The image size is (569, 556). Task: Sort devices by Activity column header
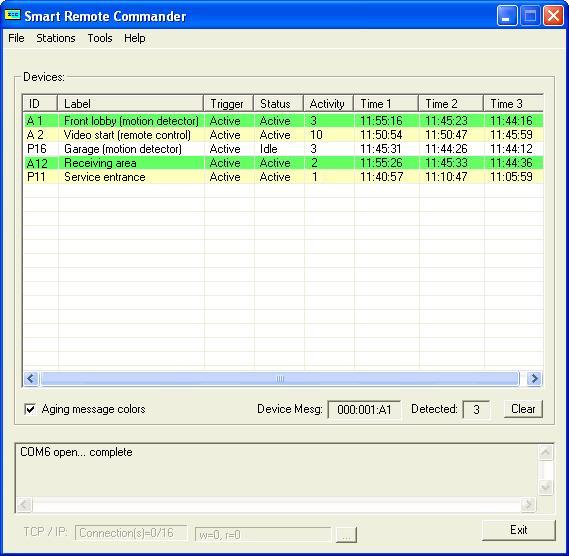coord(328,104)
